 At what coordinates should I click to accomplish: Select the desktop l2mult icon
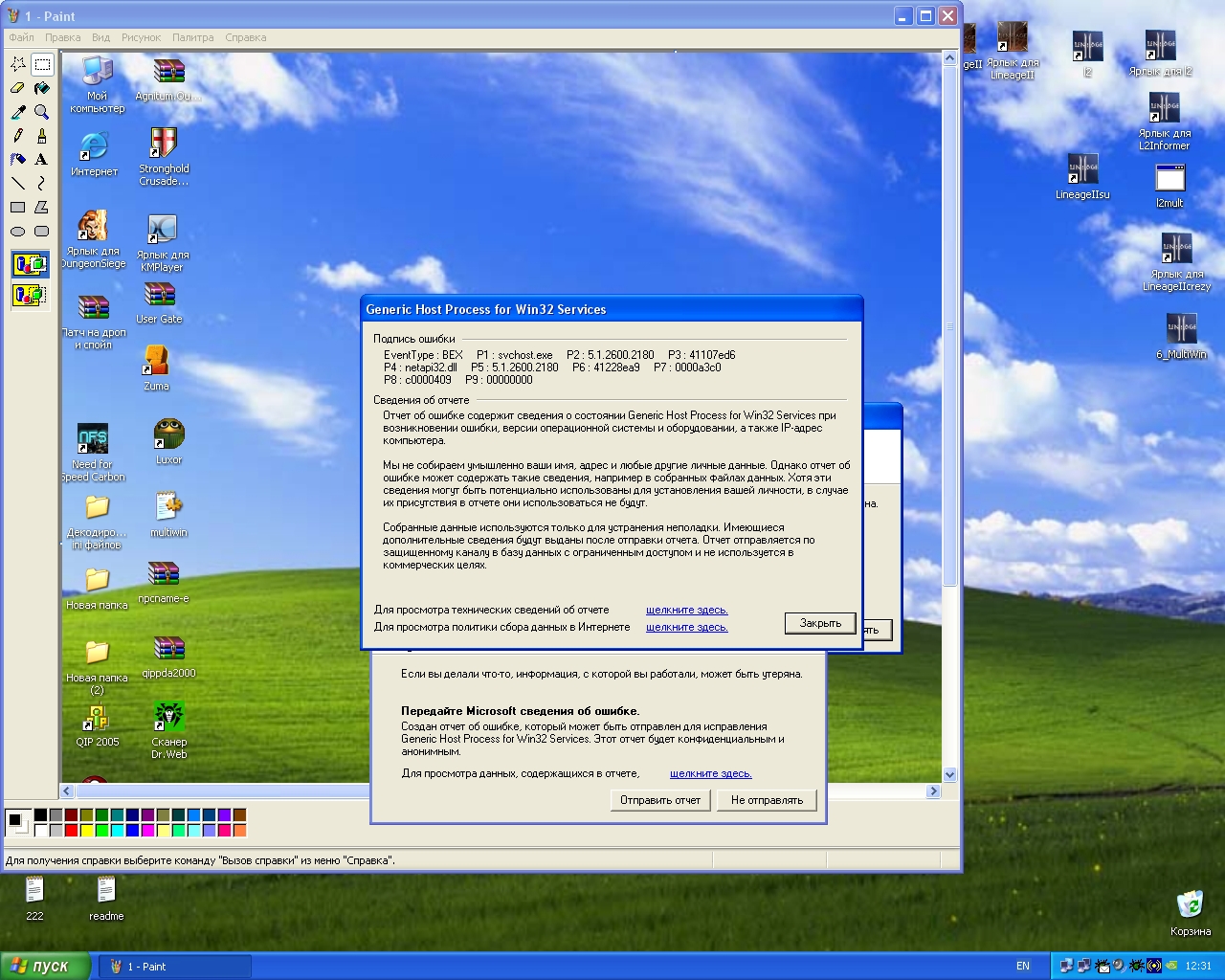coord(1169,186)
